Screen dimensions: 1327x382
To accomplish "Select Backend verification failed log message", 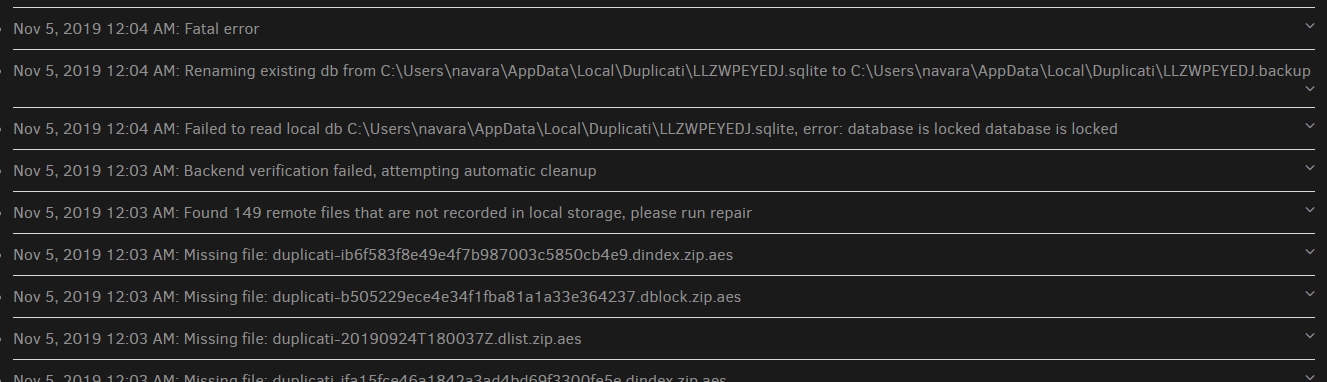I will [x=305, y=171].
